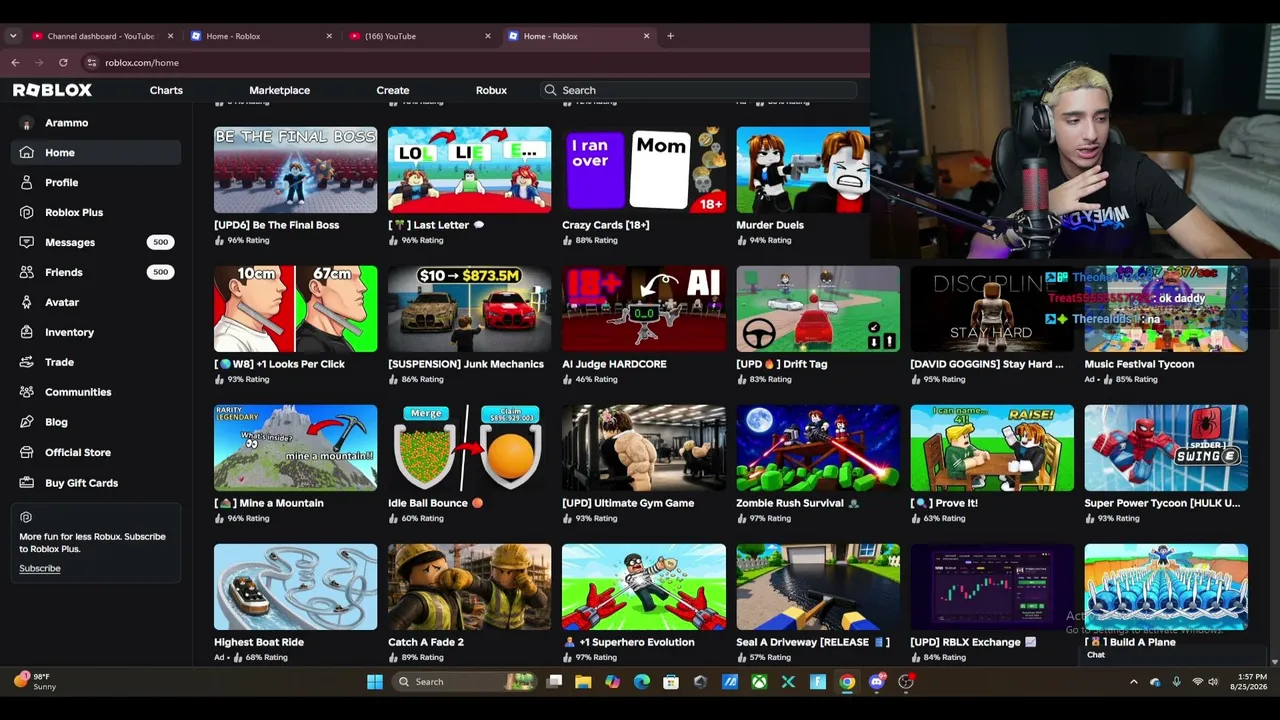
Task: Open the Murder Duels game title
Action: pyautogui.click(x=770, y=225)
